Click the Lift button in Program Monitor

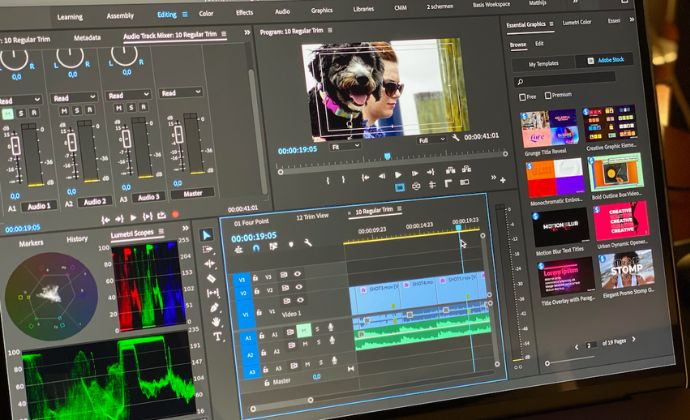tap(450, 170)
